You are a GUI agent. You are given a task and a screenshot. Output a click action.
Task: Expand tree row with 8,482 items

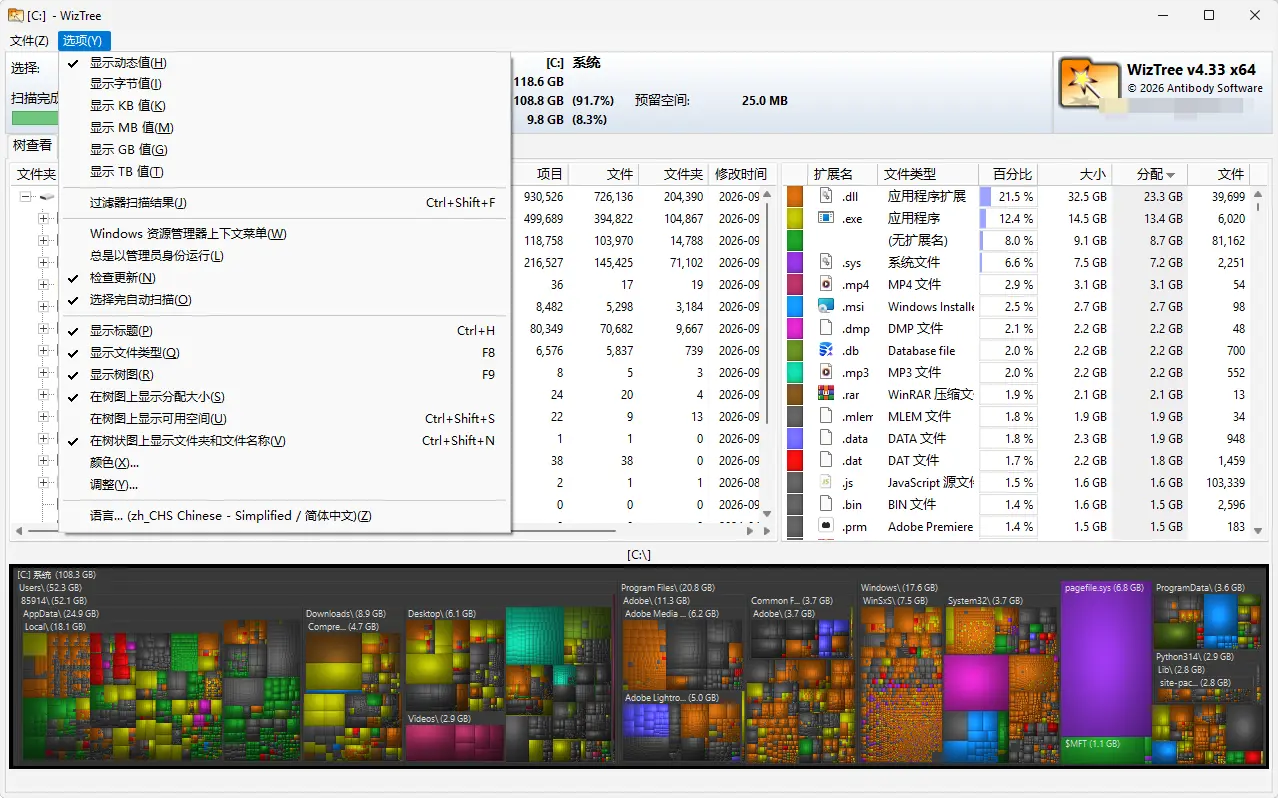(x=43, y=306)
